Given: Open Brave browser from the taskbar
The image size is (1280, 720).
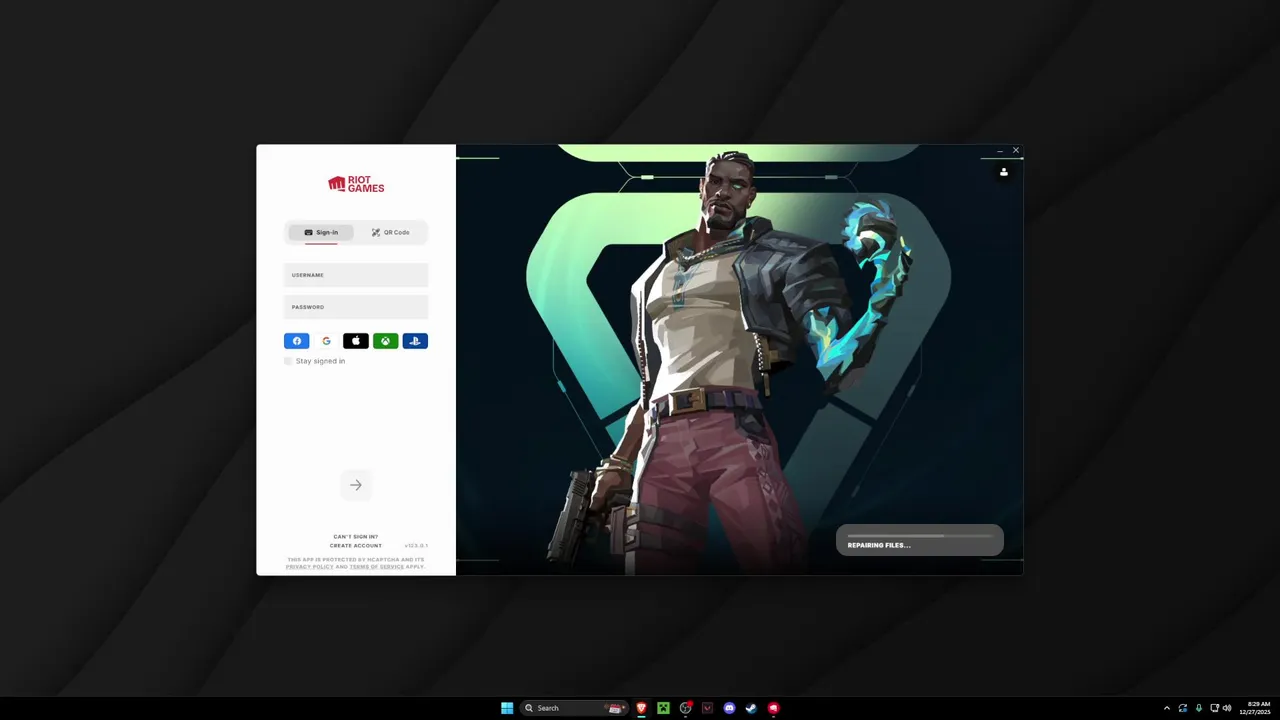Looking at the screenshot, I should point(641,708).
